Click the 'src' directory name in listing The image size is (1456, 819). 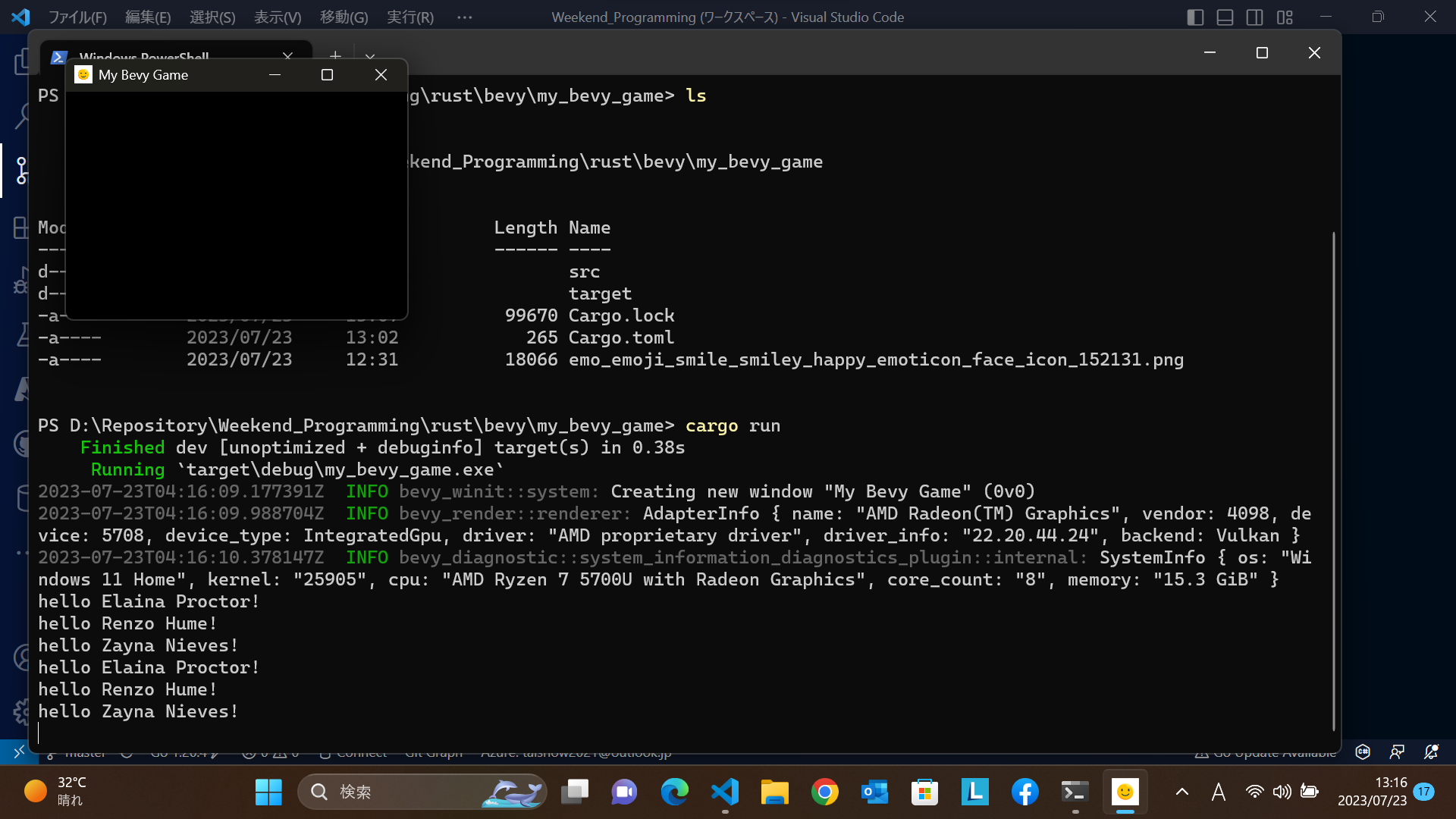pos(584,271)
